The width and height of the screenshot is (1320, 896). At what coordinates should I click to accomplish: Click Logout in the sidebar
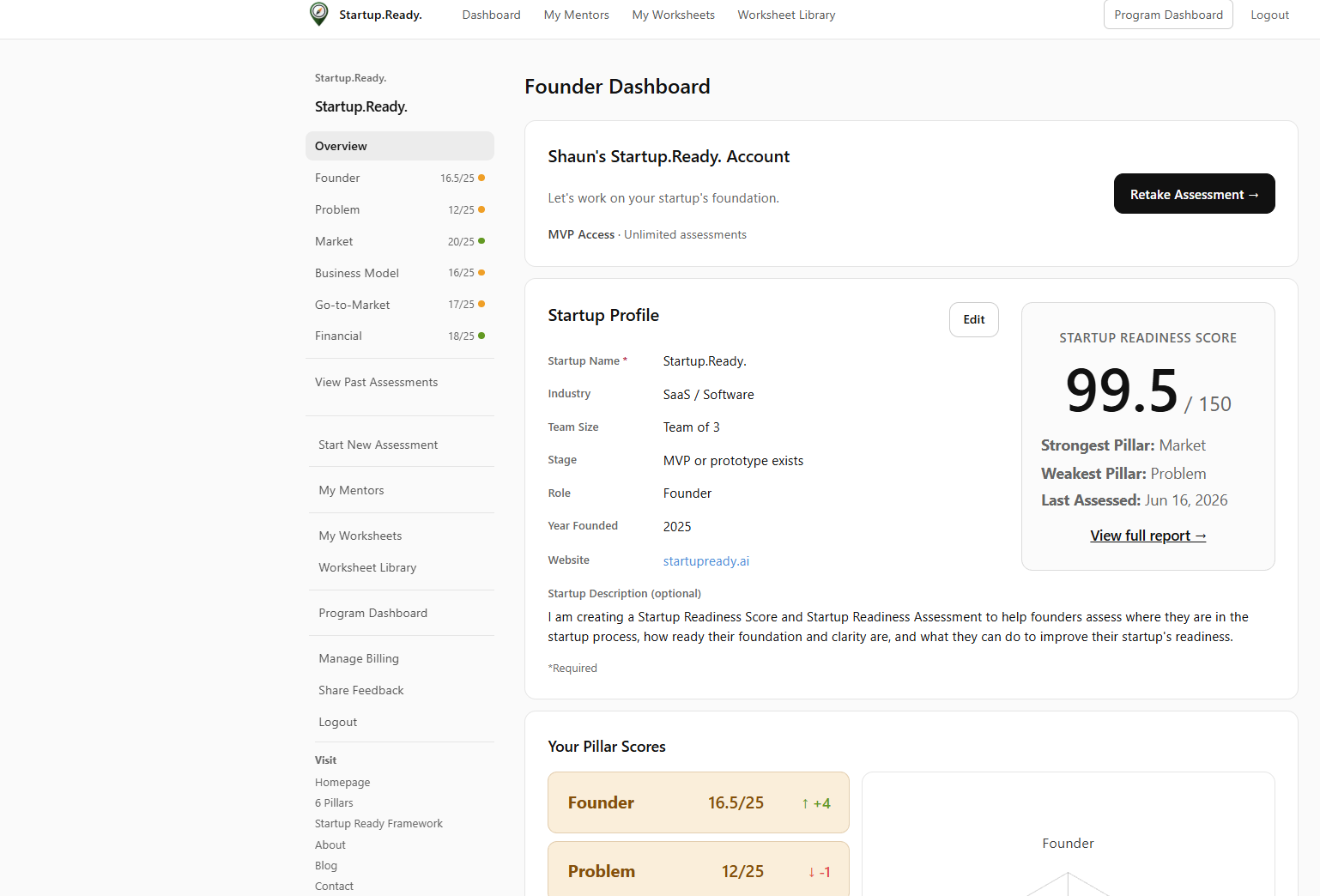click(x=337, y=722)
